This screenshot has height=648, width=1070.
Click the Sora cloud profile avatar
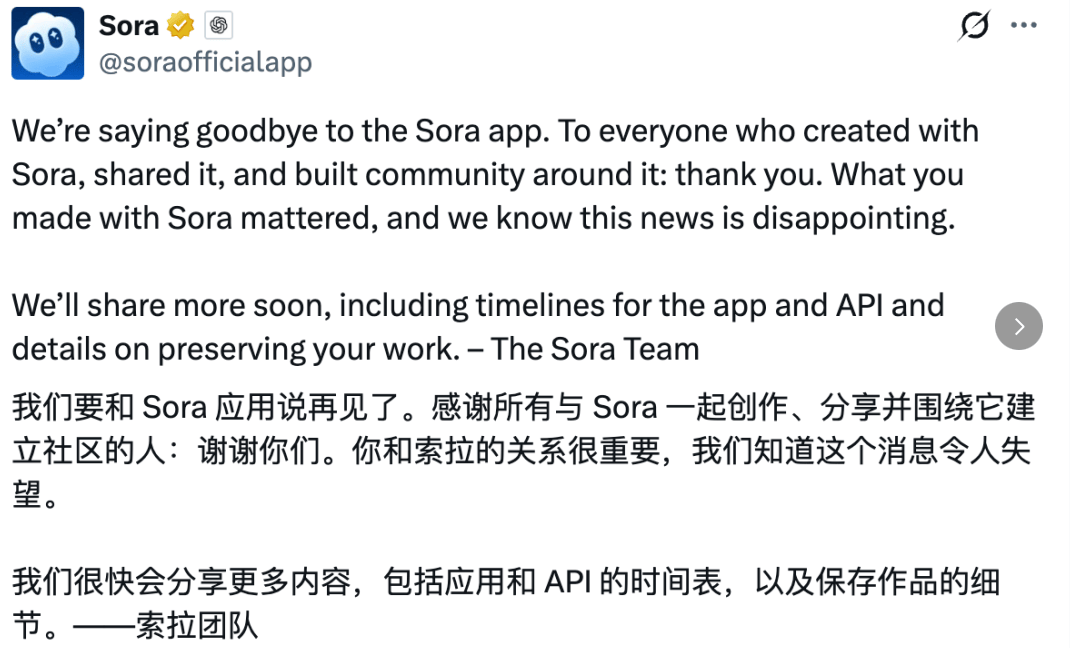click(x=47, y=43)
